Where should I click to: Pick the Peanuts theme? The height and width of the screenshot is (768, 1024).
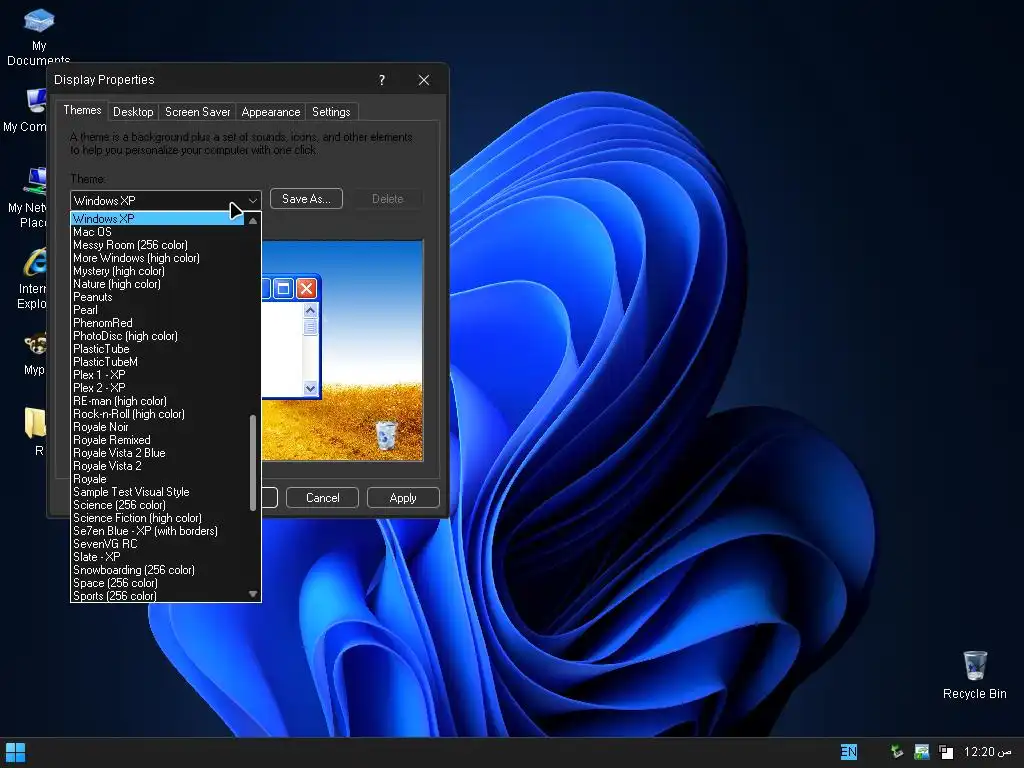pyautogui.click(x=157, y=297)
